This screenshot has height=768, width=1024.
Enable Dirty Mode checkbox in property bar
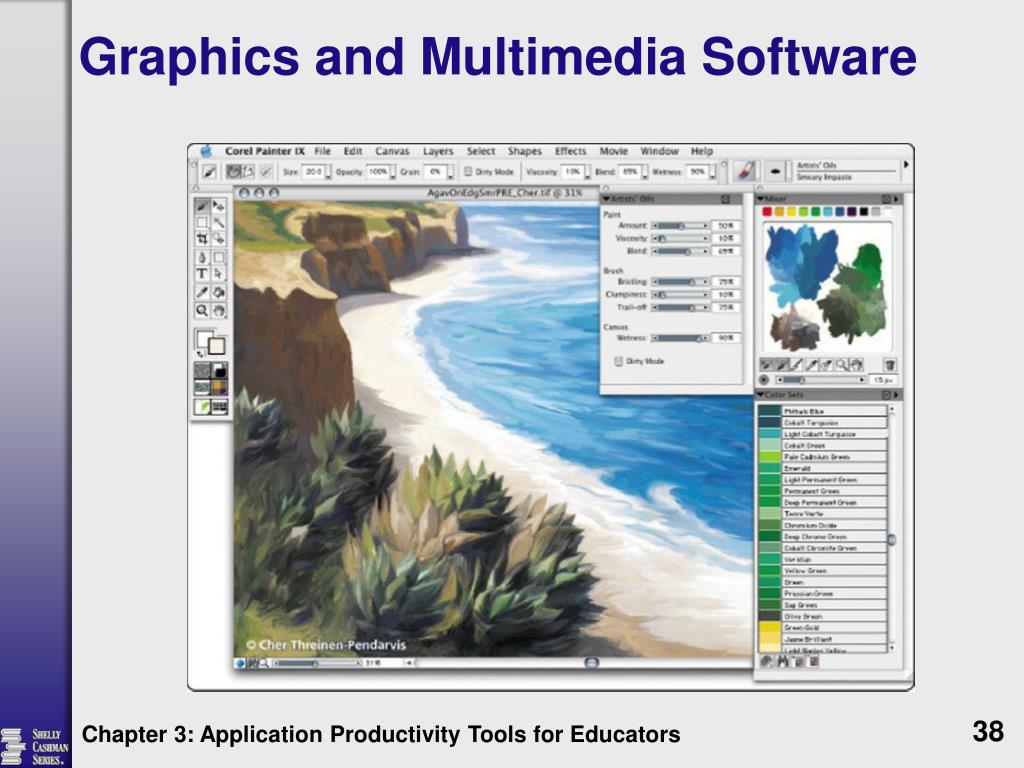(468, 172)
